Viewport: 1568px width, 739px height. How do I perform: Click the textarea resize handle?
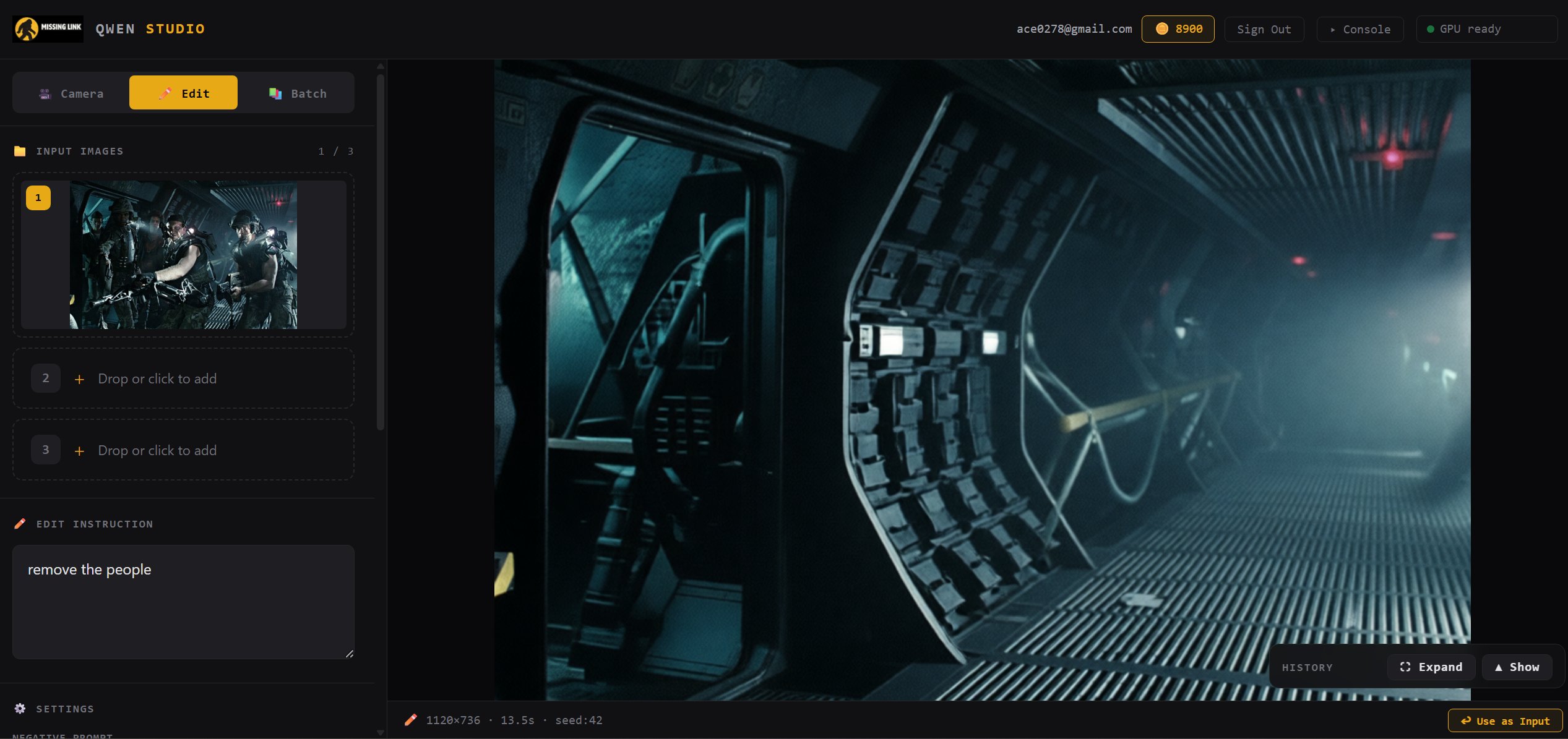click(x=350, y=654)
